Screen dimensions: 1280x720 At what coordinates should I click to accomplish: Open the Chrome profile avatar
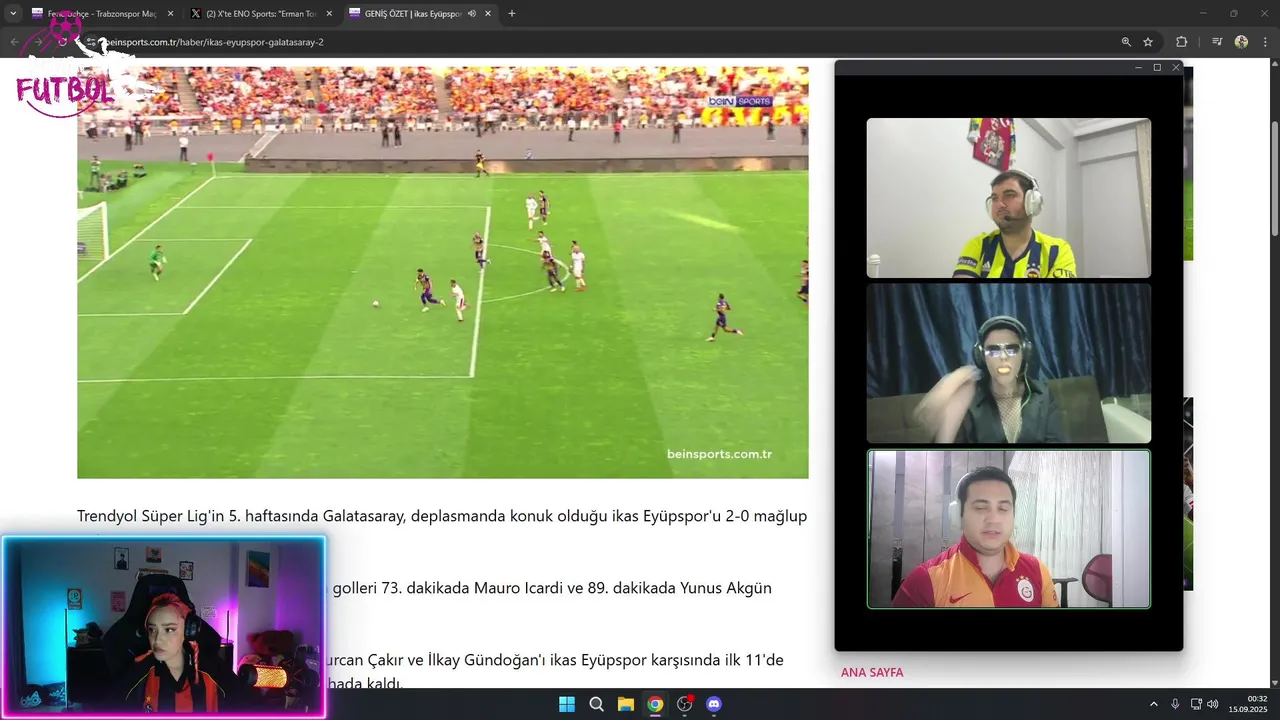[1241, 42]
